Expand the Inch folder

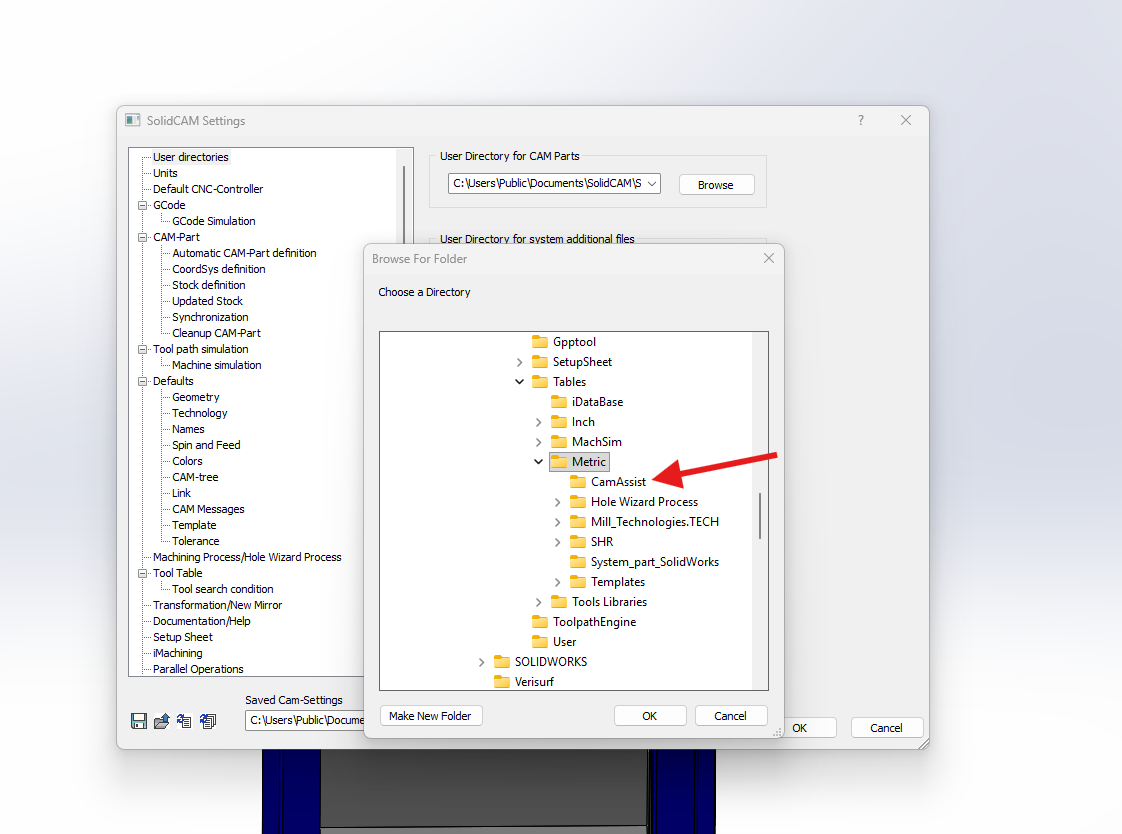point(538,423)
